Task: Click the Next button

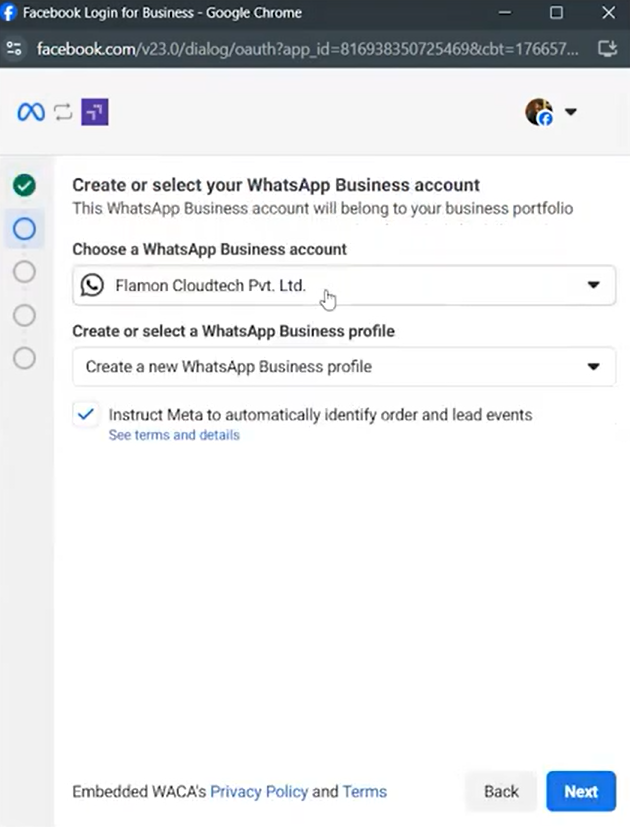Action: click(x=581, y=791)
